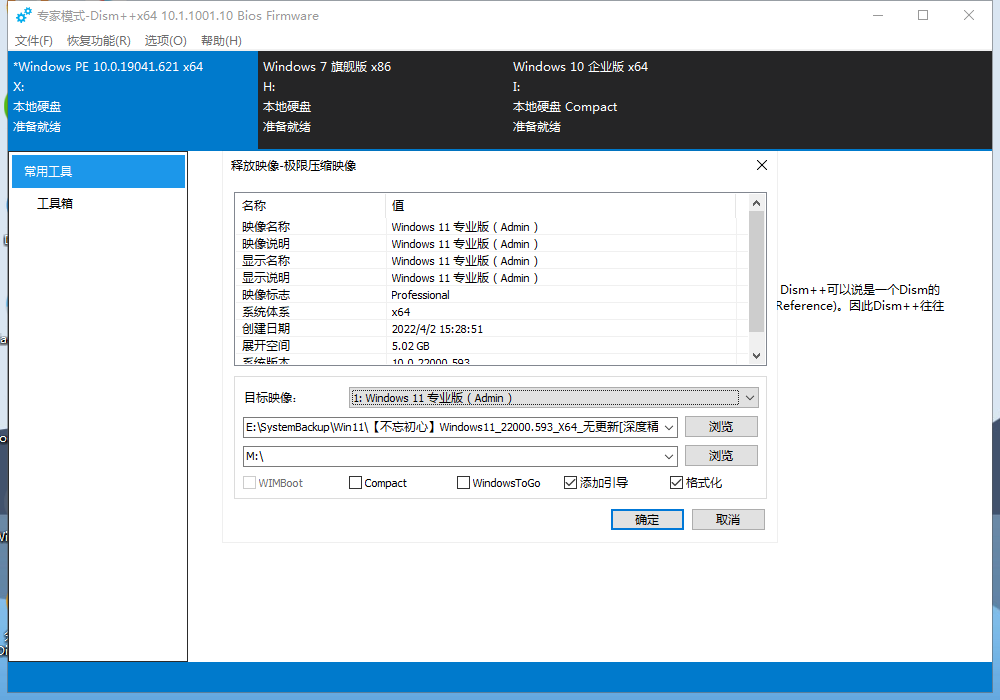Uncheck the 添加引导 checkbox
1000x700 pixels.
tap(570, 483)
